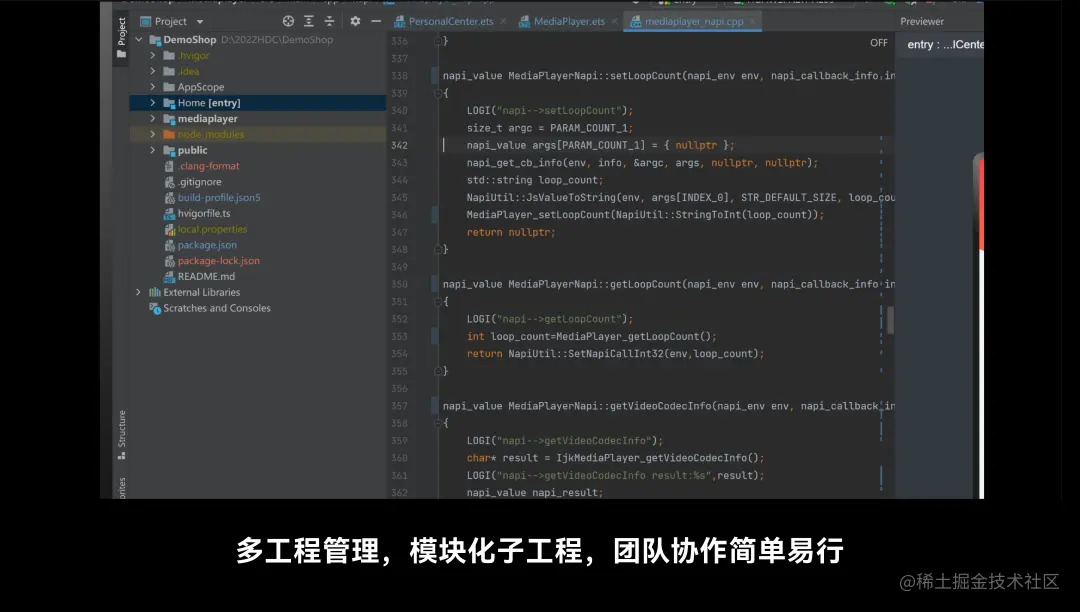The height and width of the screenshot is (612, 1080).
Task: Click the editor vertical scrollbar thumb
Action: 890,320
